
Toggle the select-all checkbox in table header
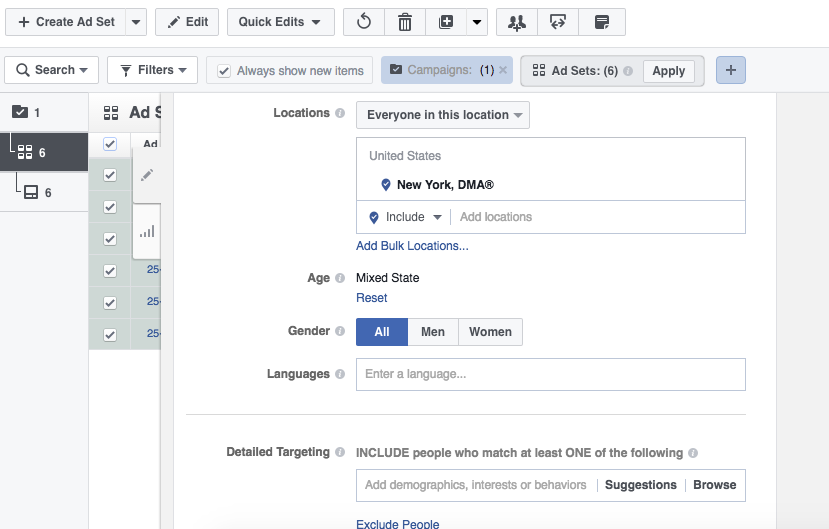(x=110, y=144)
